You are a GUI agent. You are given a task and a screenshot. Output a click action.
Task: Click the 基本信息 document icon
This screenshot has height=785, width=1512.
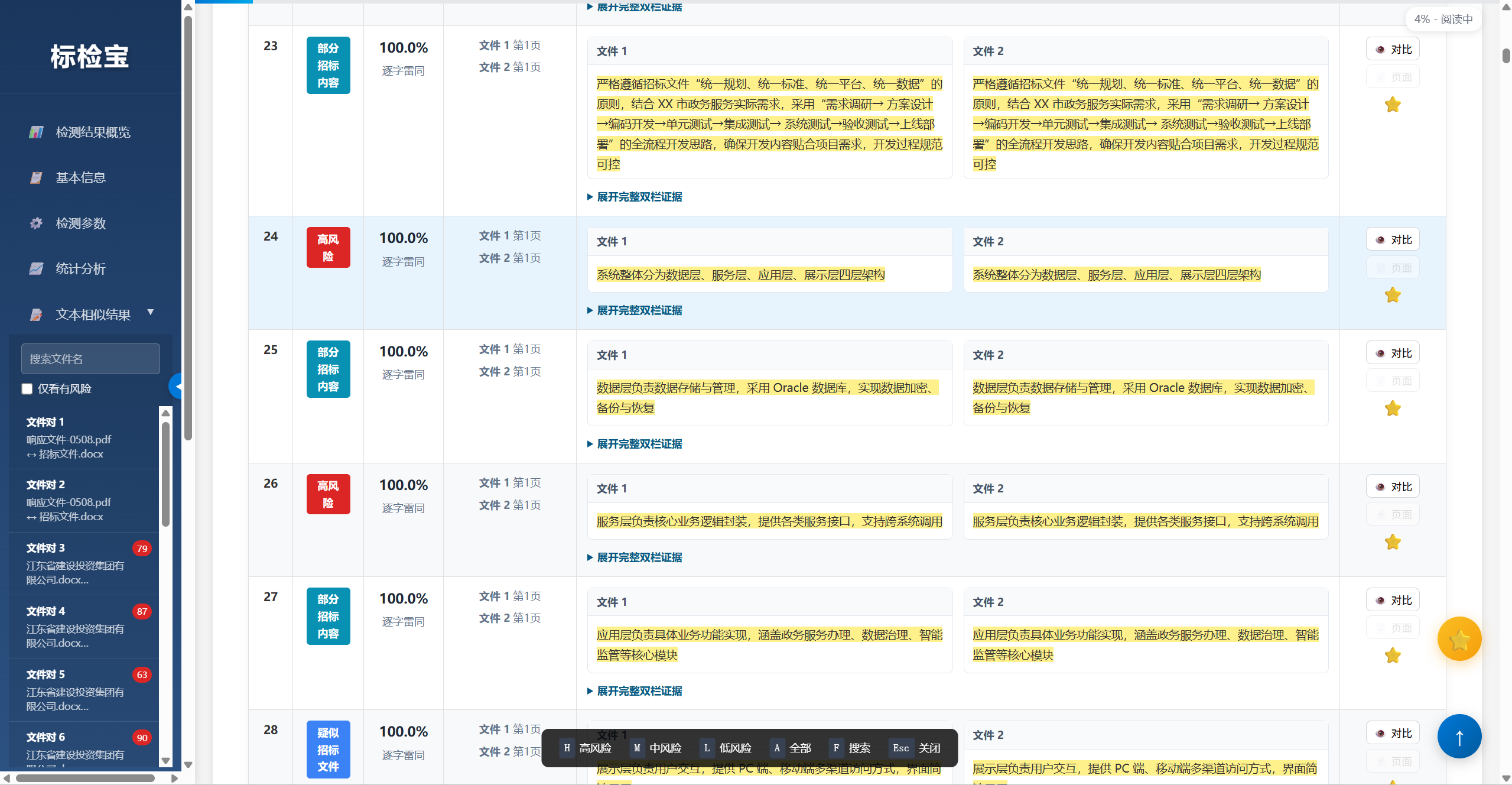point(36,177)
